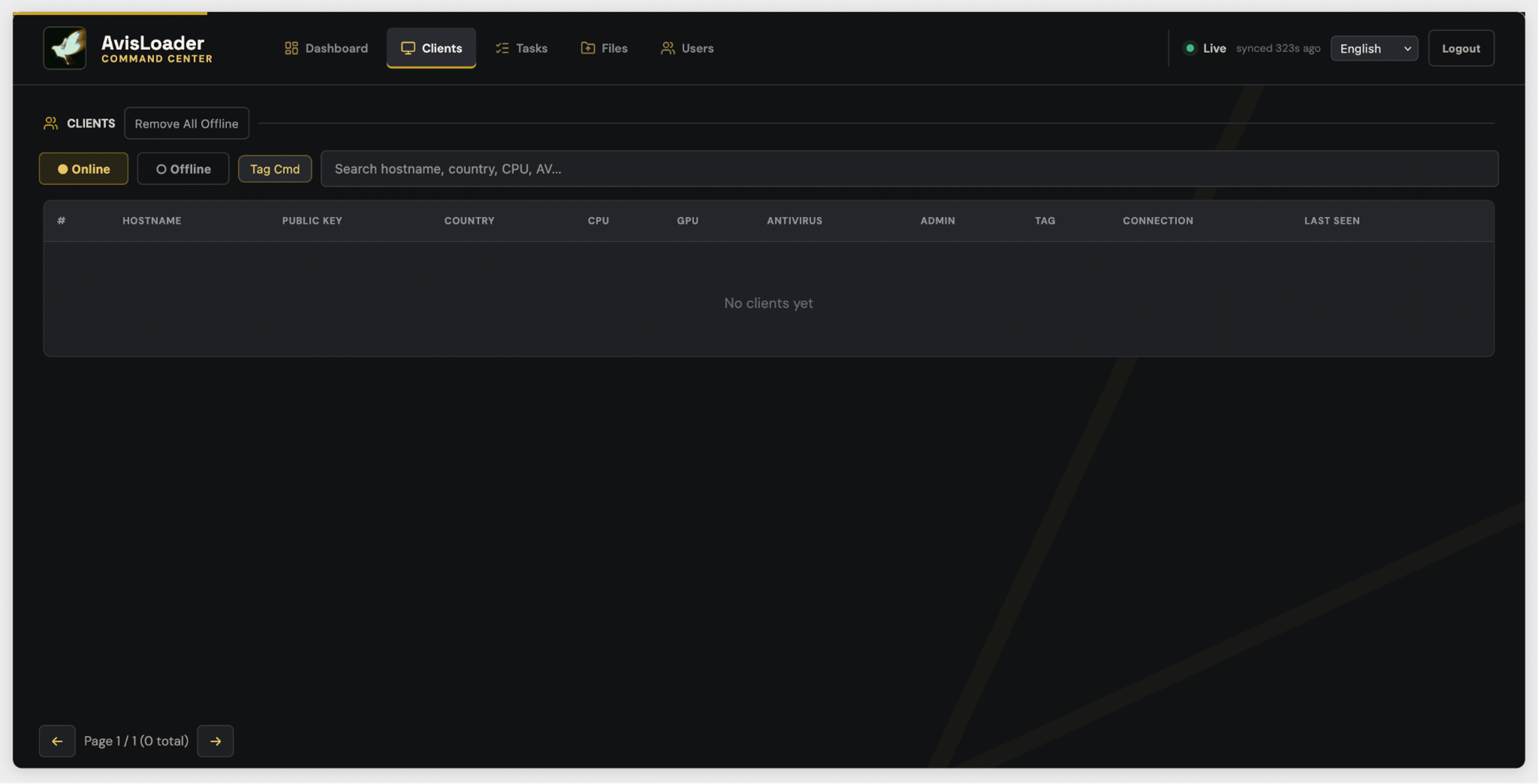Open the Users tab
The height and width of the screenshot is (784, 1538).
click(687, 49)
